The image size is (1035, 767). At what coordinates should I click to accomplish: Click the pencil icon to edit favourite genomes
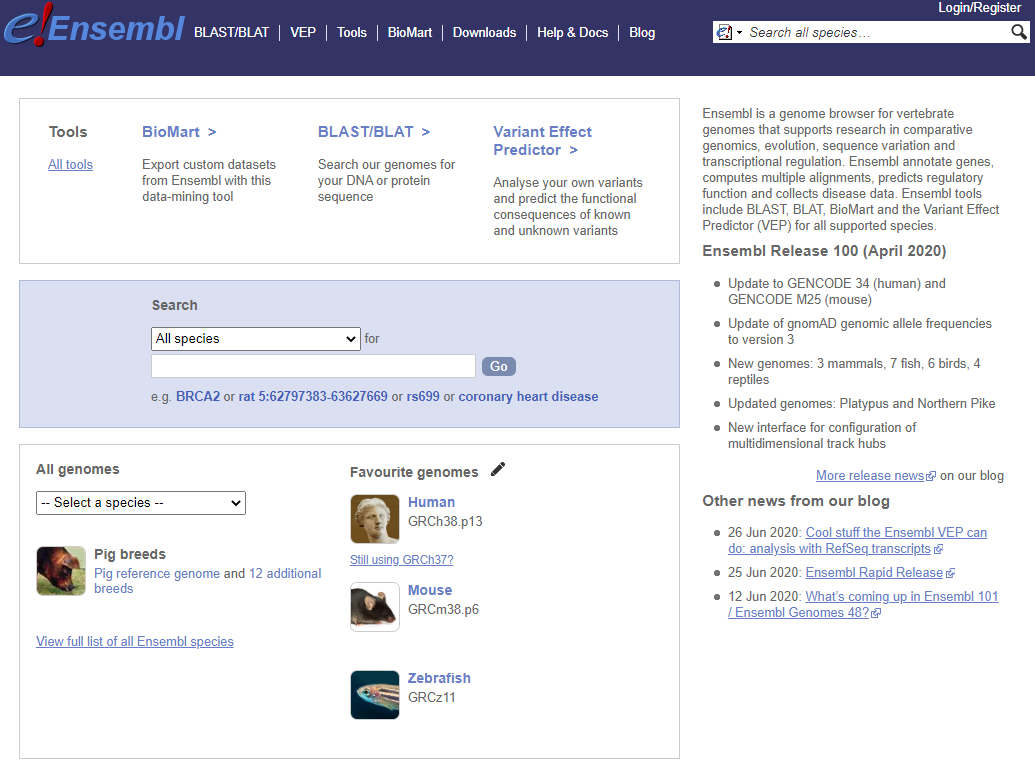point(498,469)
